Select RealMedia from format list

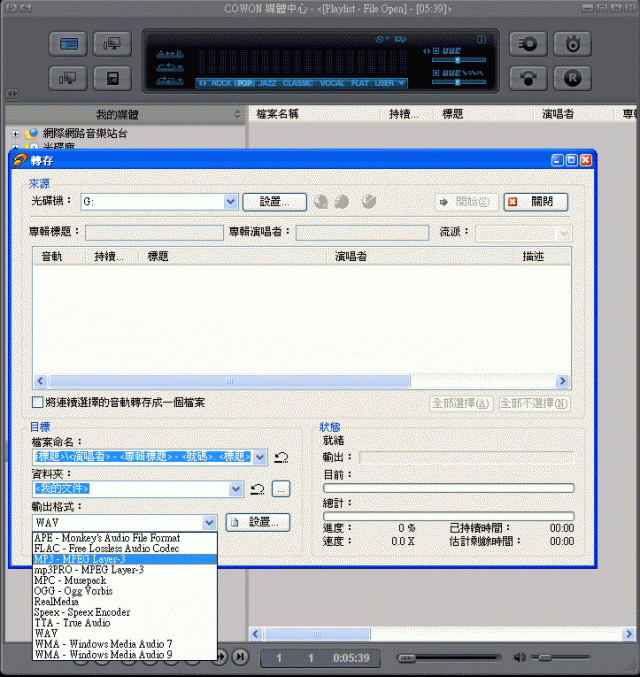click(125, 601)
